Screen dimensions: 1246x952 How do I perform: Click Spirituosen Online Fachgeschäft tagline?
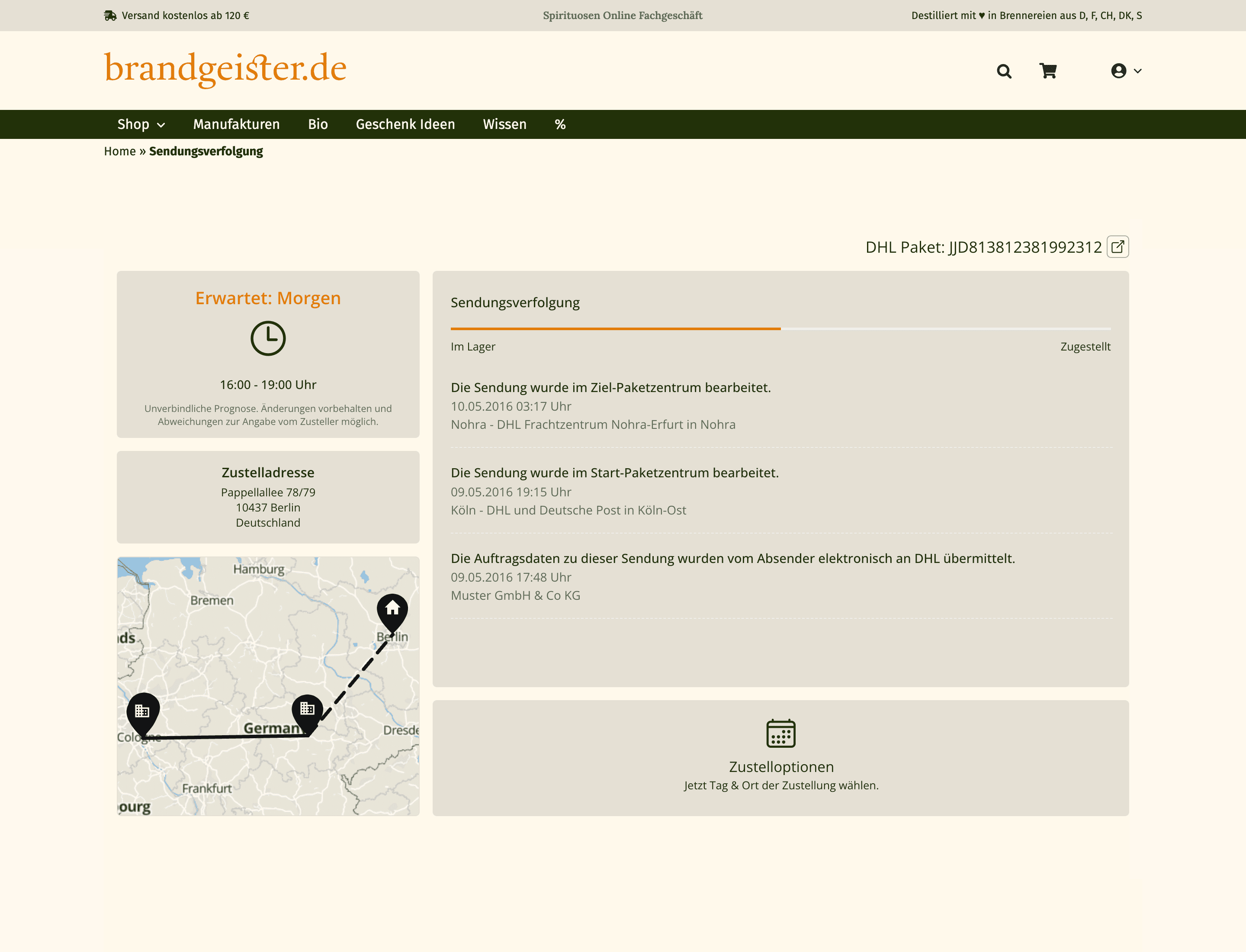(x=622, y=15)
